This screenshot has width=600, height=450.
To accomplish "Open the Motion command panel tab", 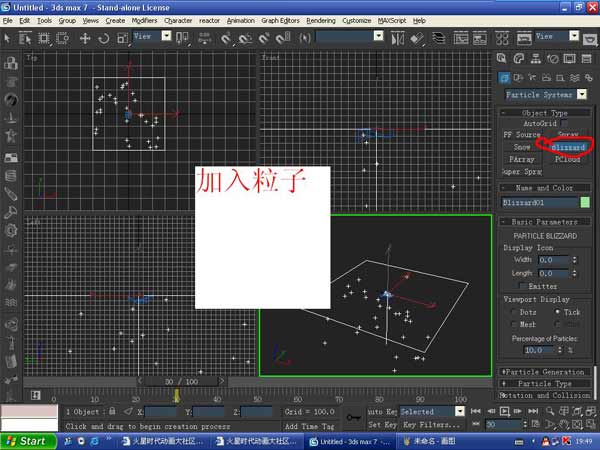I will pos(553,59).
